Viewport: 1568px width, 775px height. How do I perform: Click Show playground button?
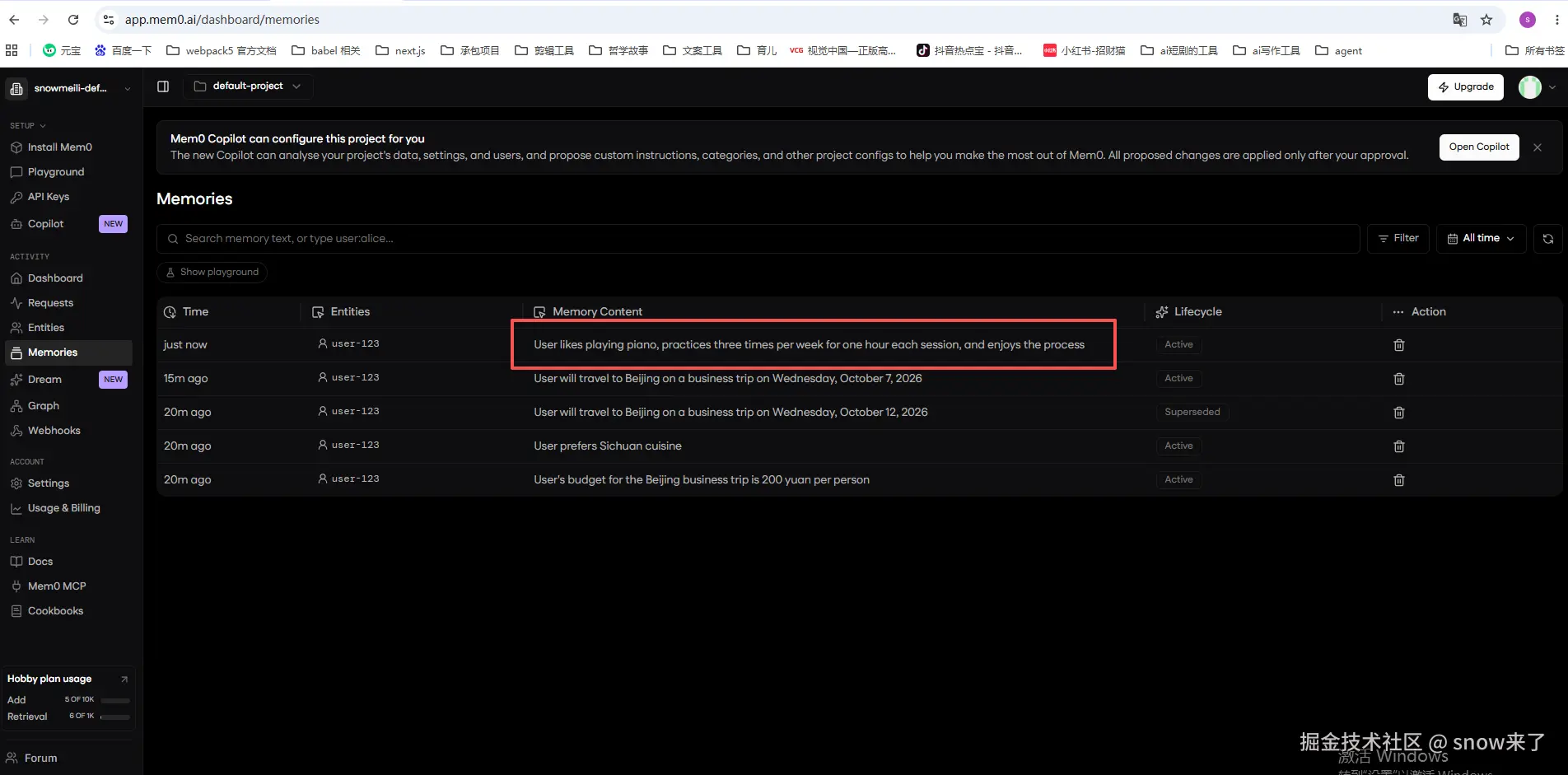pyautogui.click(x=212, y=273)
